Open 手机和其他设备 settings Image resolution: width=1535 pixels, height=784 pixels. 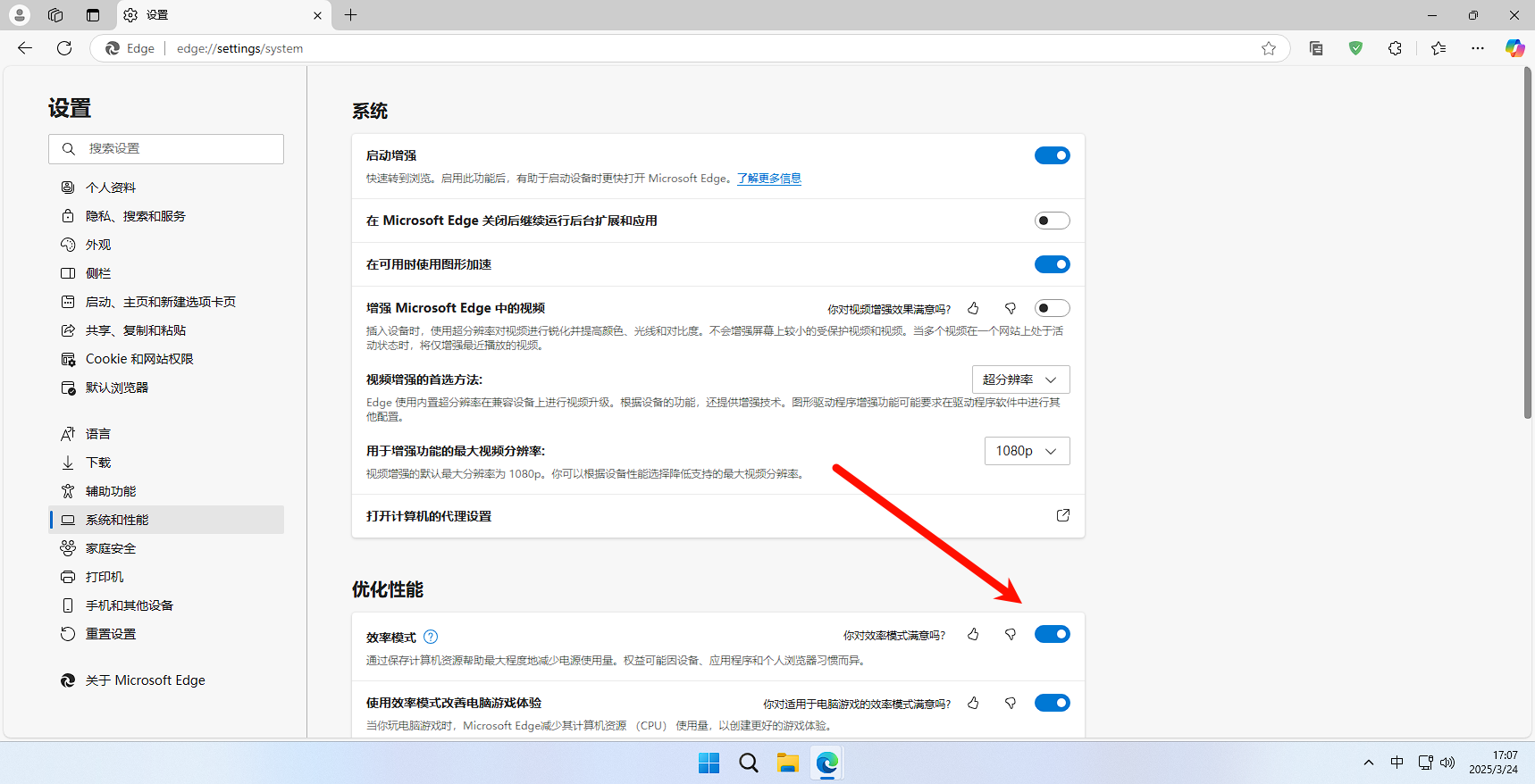[166, 605]
